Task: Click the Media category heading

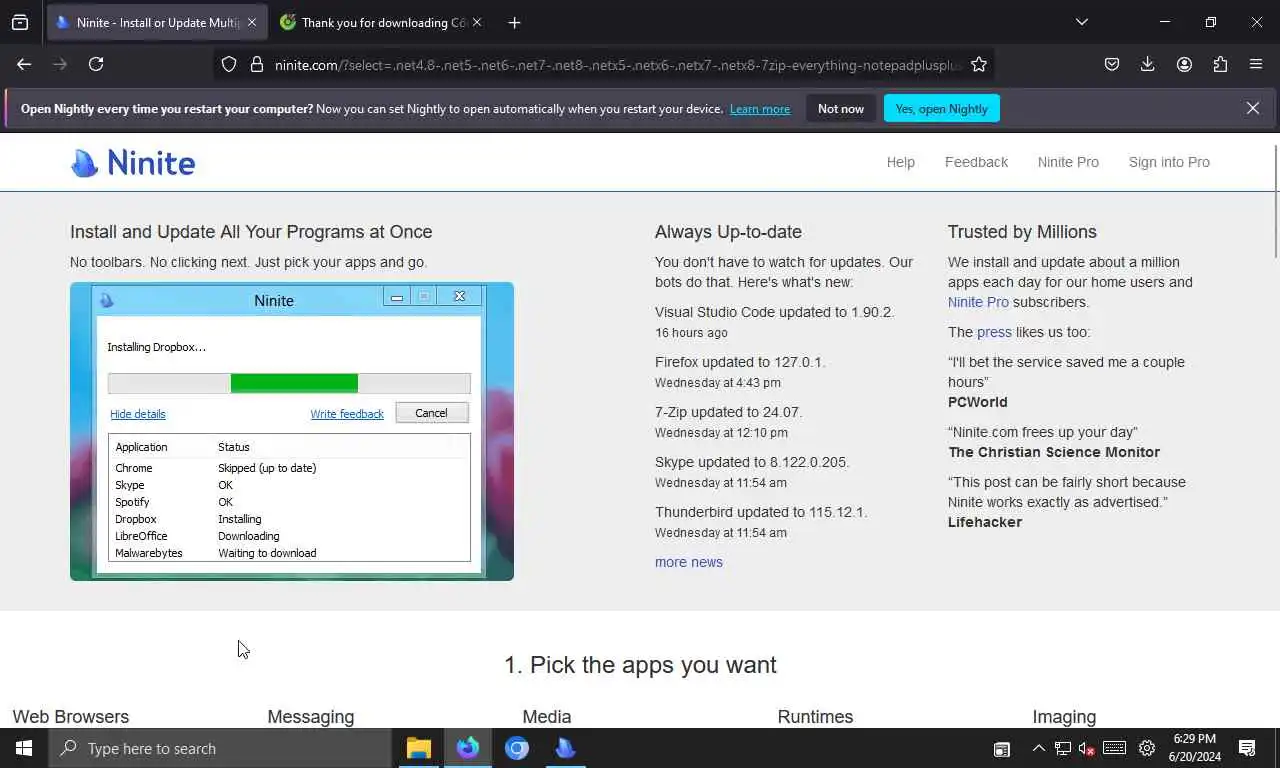Action: click(x=547, y=717)
